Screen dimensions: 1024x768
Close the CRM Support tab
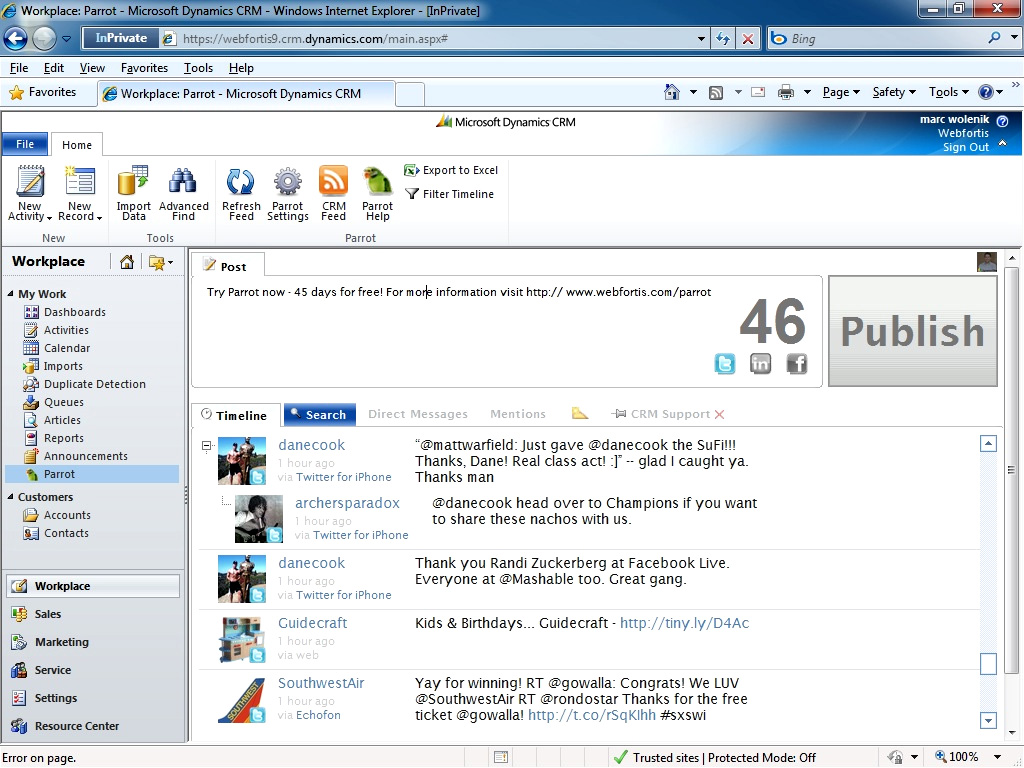[720, 414]
